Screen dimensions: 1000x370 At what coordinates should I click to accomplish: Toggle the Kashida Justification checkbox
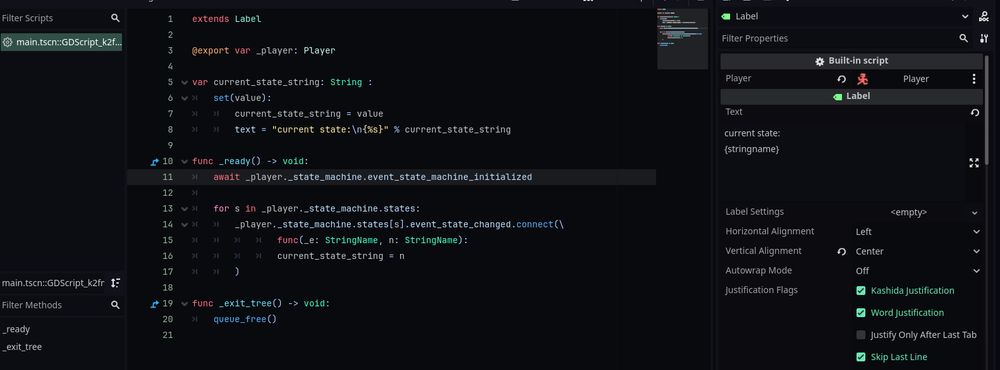point(861,291)
